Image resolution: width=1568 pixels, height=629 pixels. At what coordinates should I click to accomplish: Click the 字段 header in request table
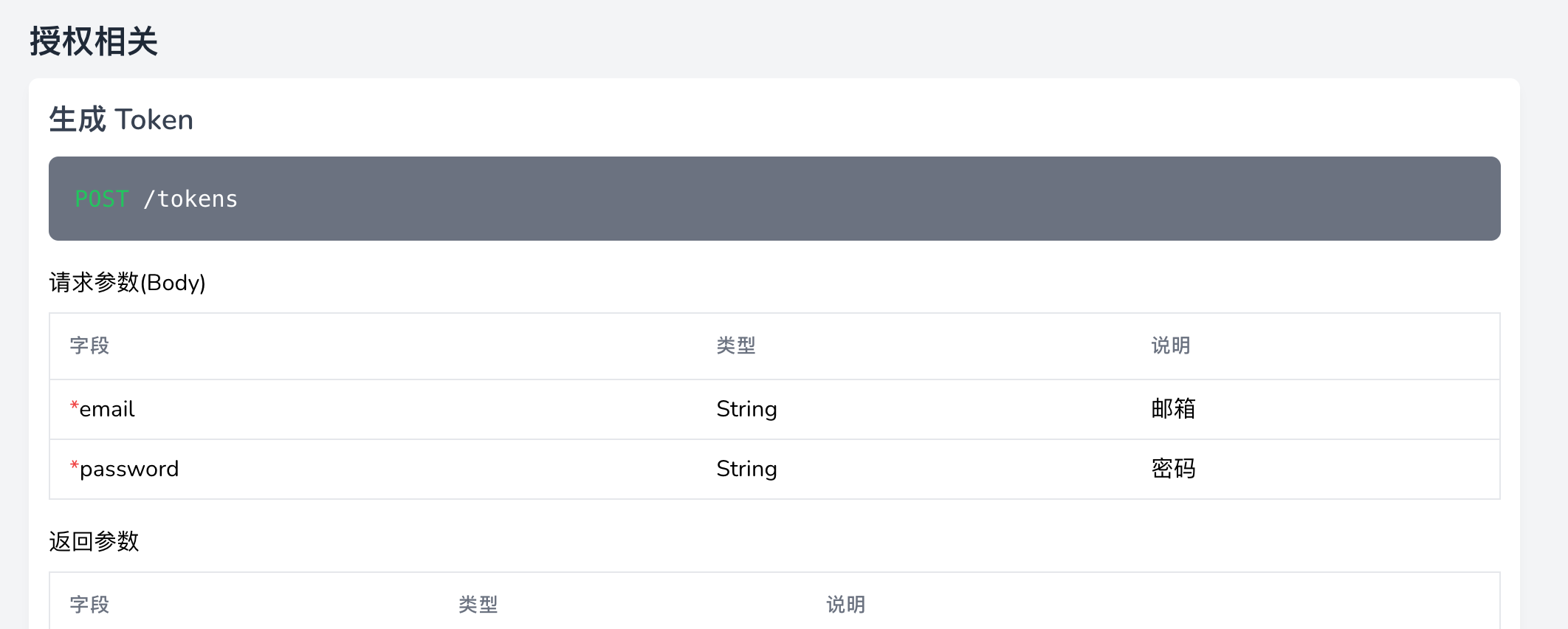point(89,346)
